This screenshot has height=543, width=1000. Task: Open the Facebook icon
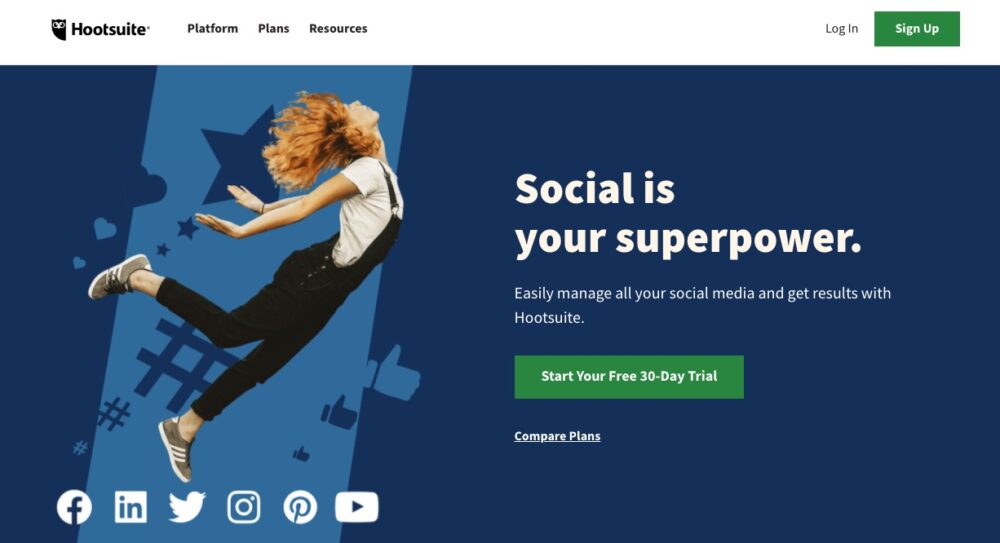coord(74,507)
